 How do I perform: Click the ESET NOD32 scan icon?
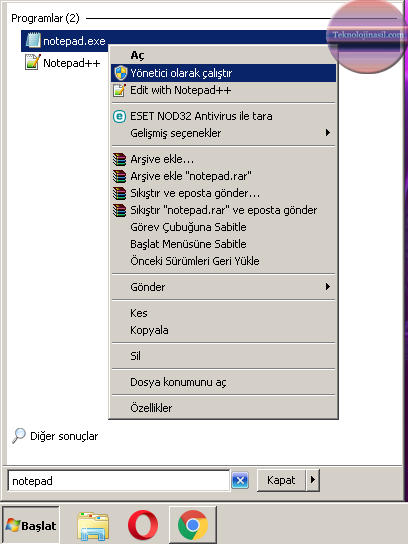coord(119,116)
